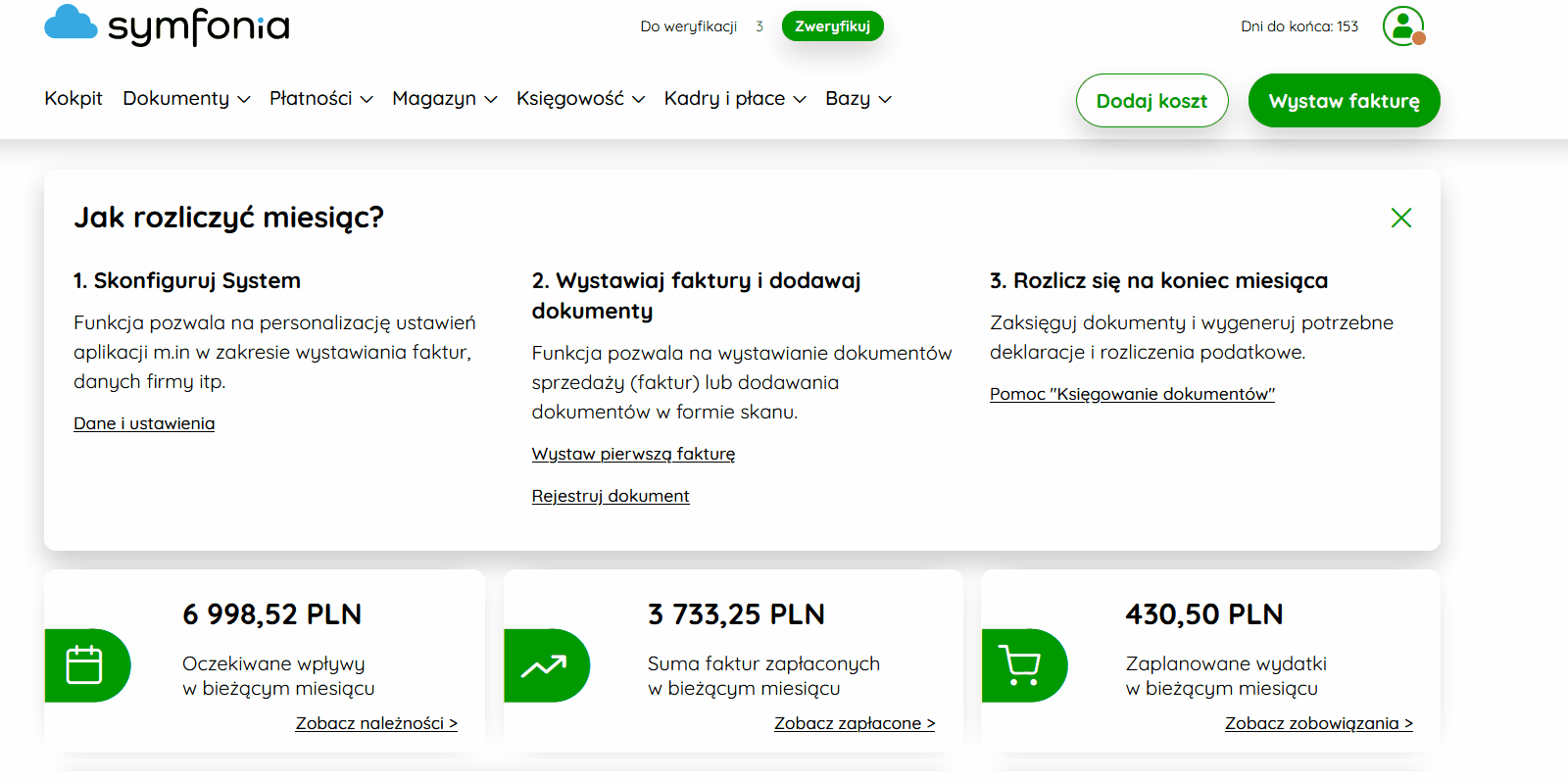Click the symfonia wordmark text

click(x=199, y=26)
